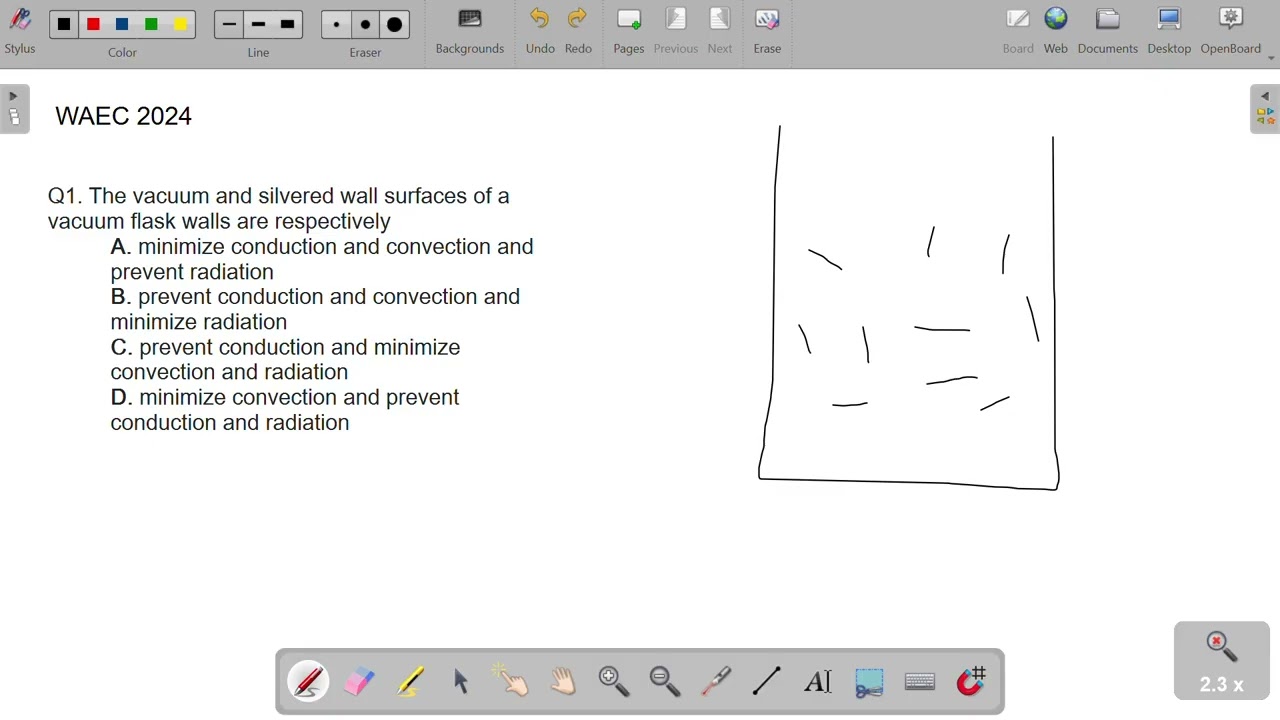Open the Documents mode
This screenshot has width=1280, height=720.
pyautogui.click(x=1108, y=31)
